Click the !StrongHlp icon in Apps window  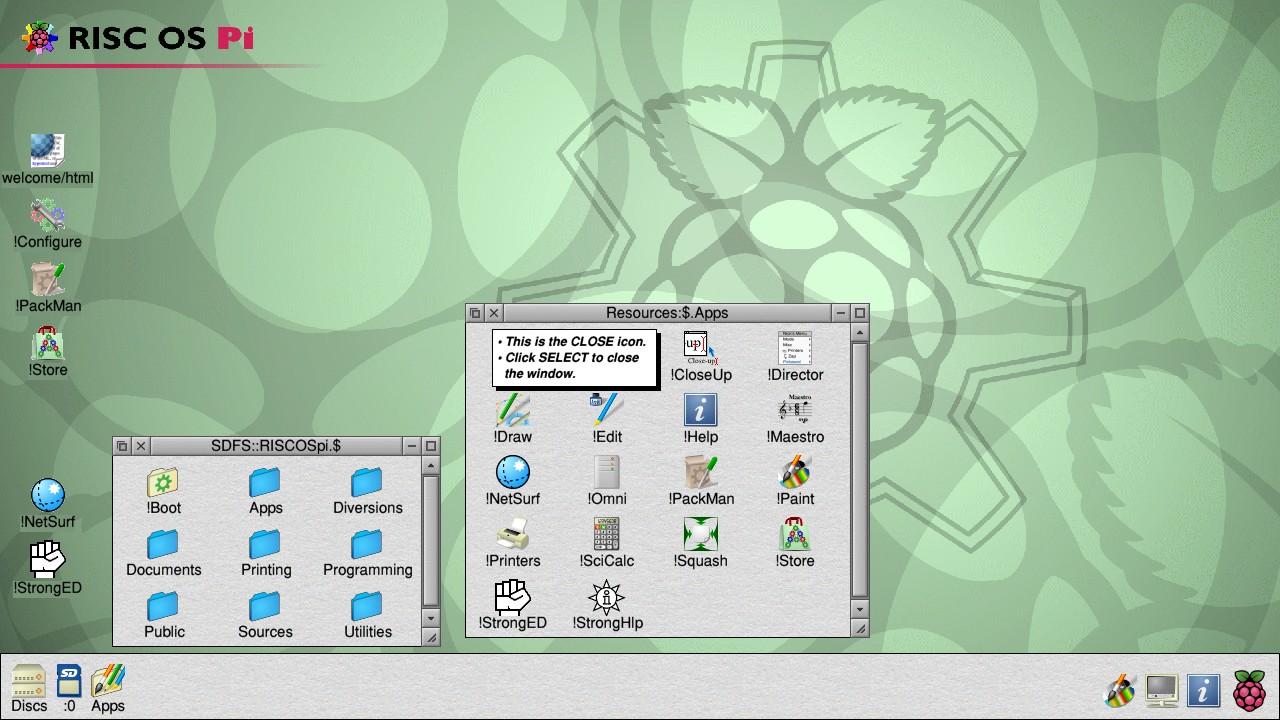606,598
